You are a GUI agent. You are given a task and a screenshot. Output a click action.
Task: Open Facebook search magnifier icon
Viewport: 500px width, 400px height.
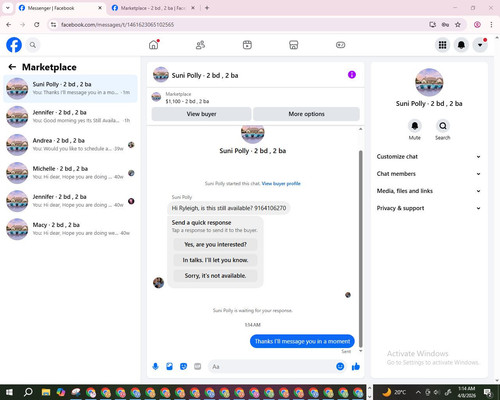pyautogui.click(x=33, y=45)
